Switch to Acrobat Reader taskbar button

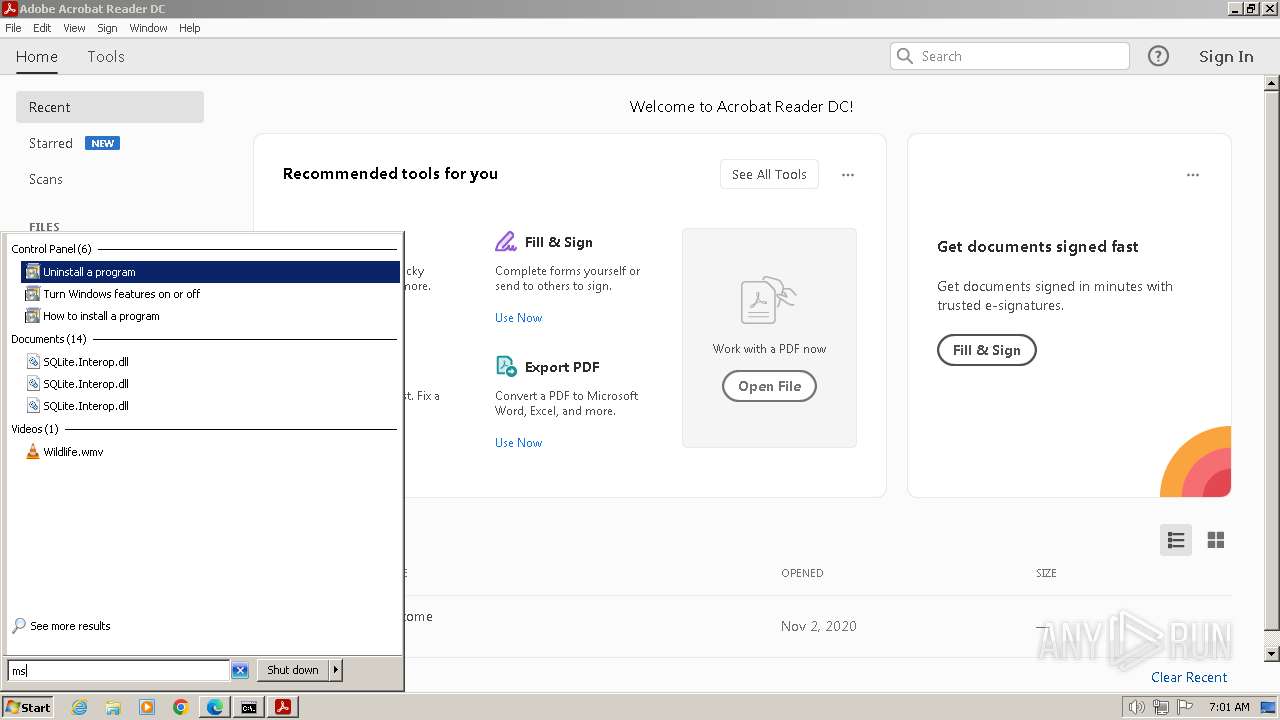(283, 707)
